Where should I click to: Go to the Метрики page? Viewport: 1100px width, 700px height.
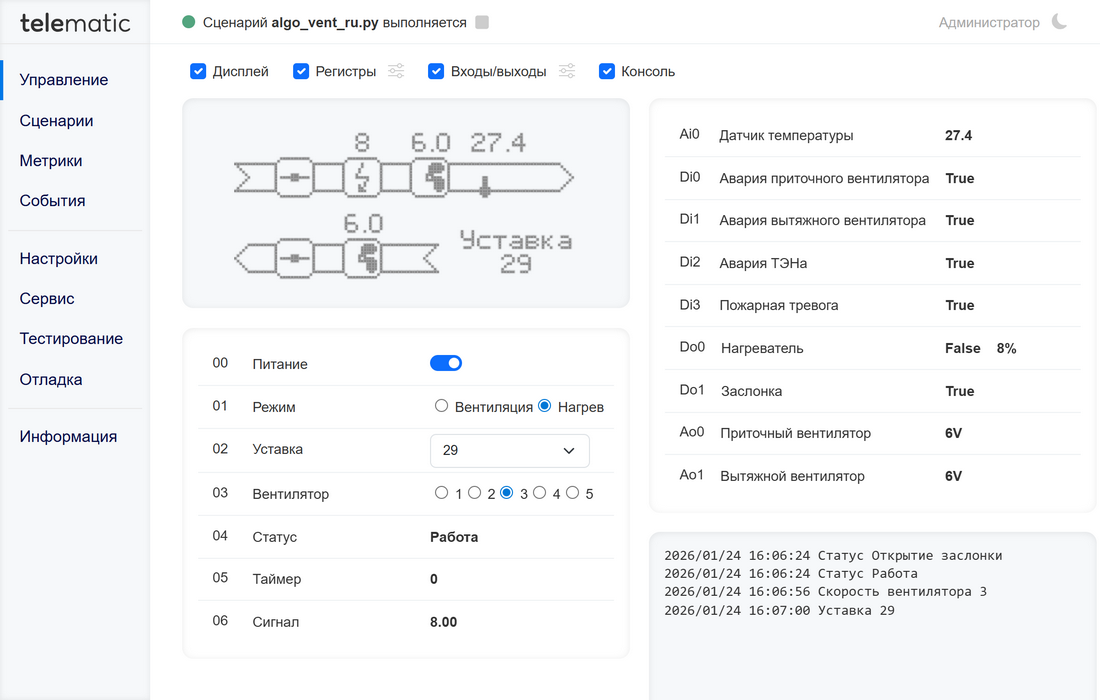point(51,161)
